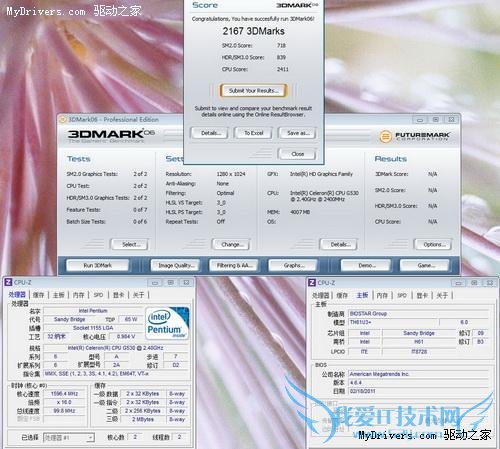Click Select under the Tests section
500x449 pixels.
coord(129,244)
